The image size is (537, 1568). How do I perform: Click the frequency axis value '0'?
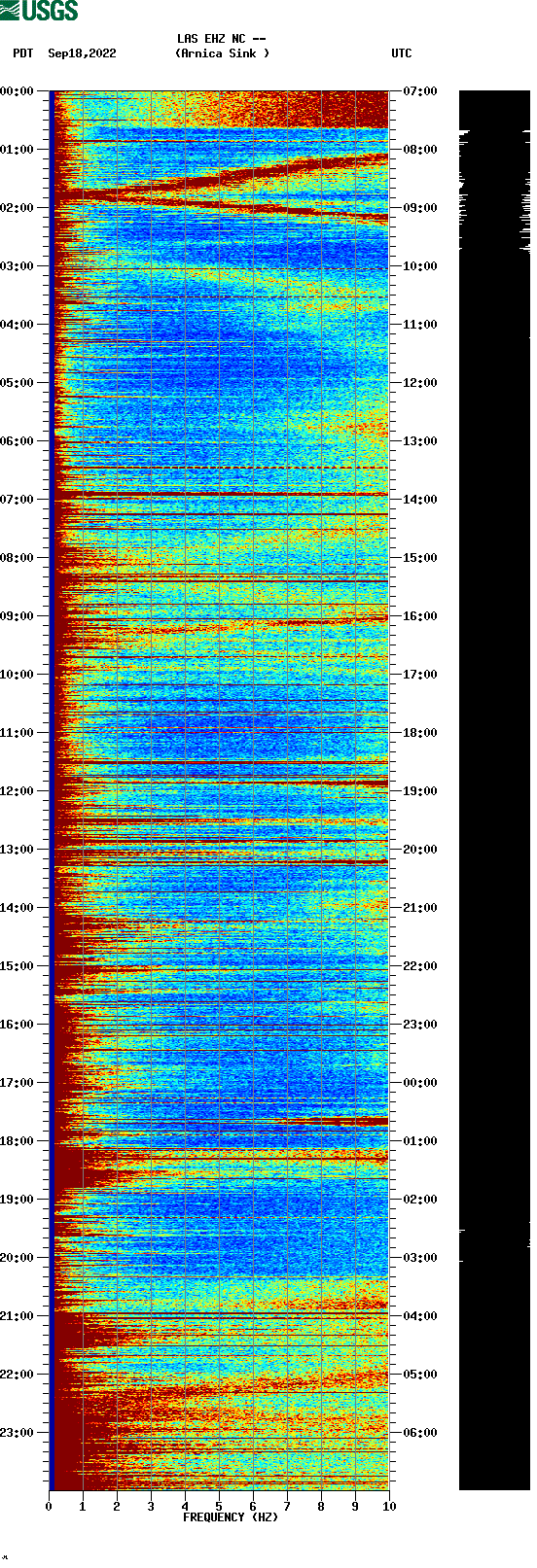coord(49,1507)
